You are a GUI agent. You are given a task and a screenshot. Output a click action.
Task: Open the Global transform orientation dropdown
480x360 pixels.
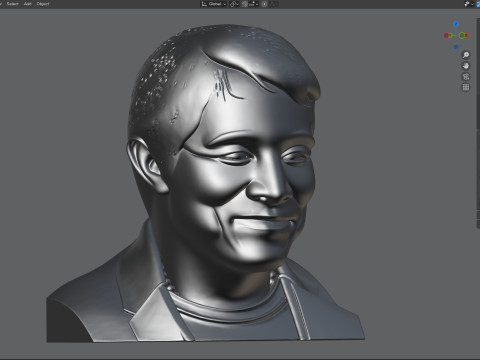[x=214, y=4]
